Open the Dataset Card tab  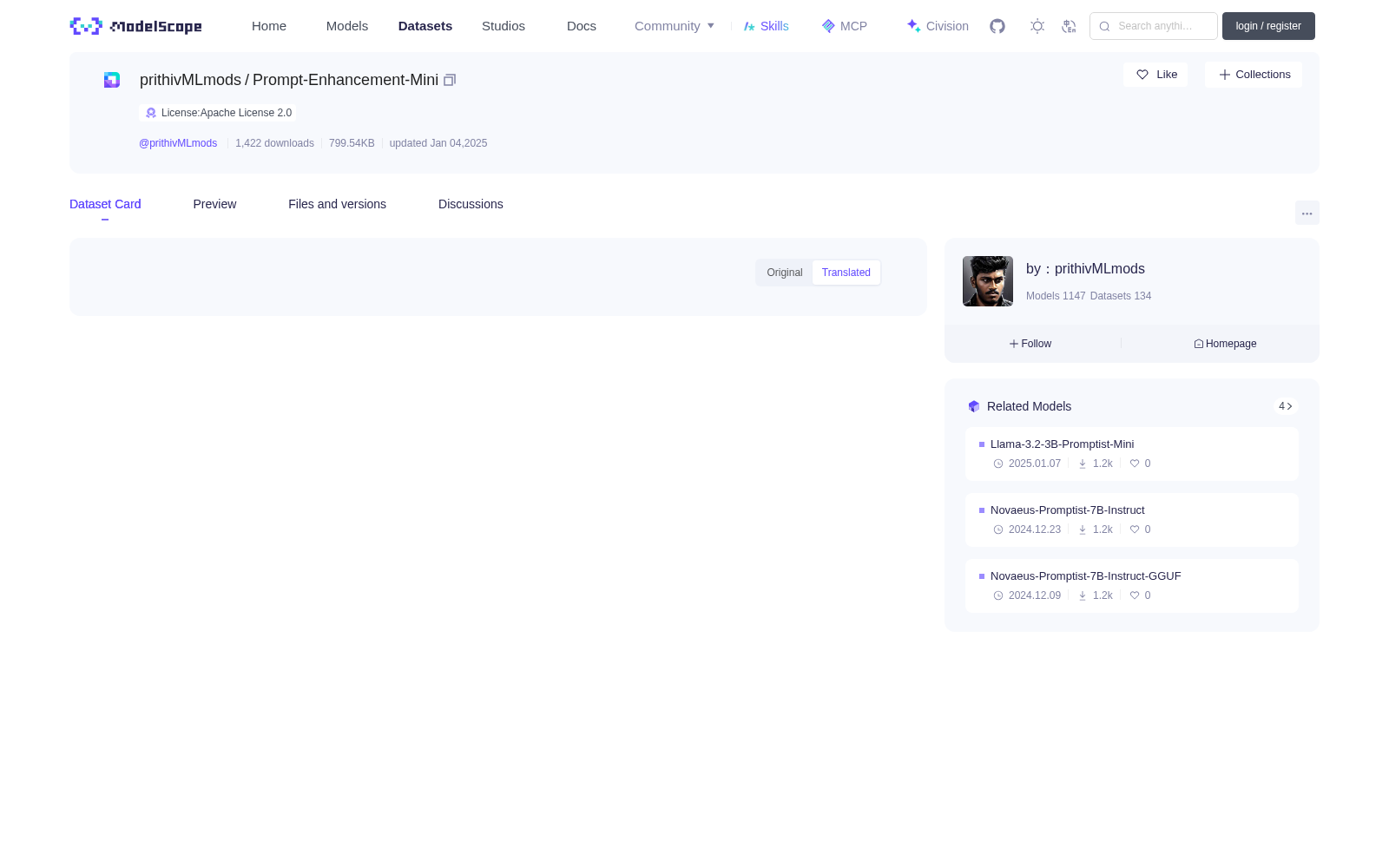105,204
